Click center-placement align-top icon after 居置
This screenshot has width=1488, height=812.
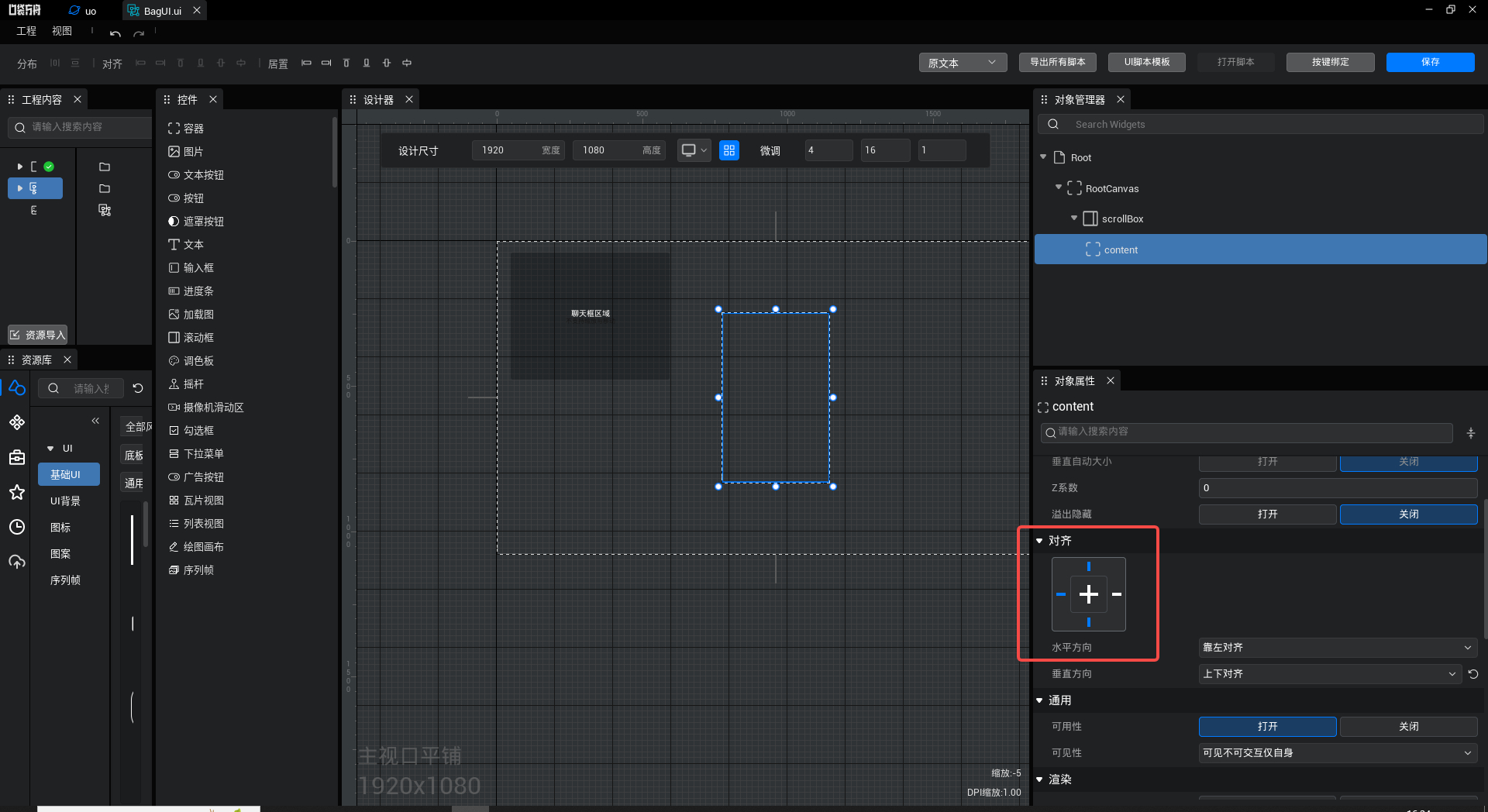(x=346, y=63)
